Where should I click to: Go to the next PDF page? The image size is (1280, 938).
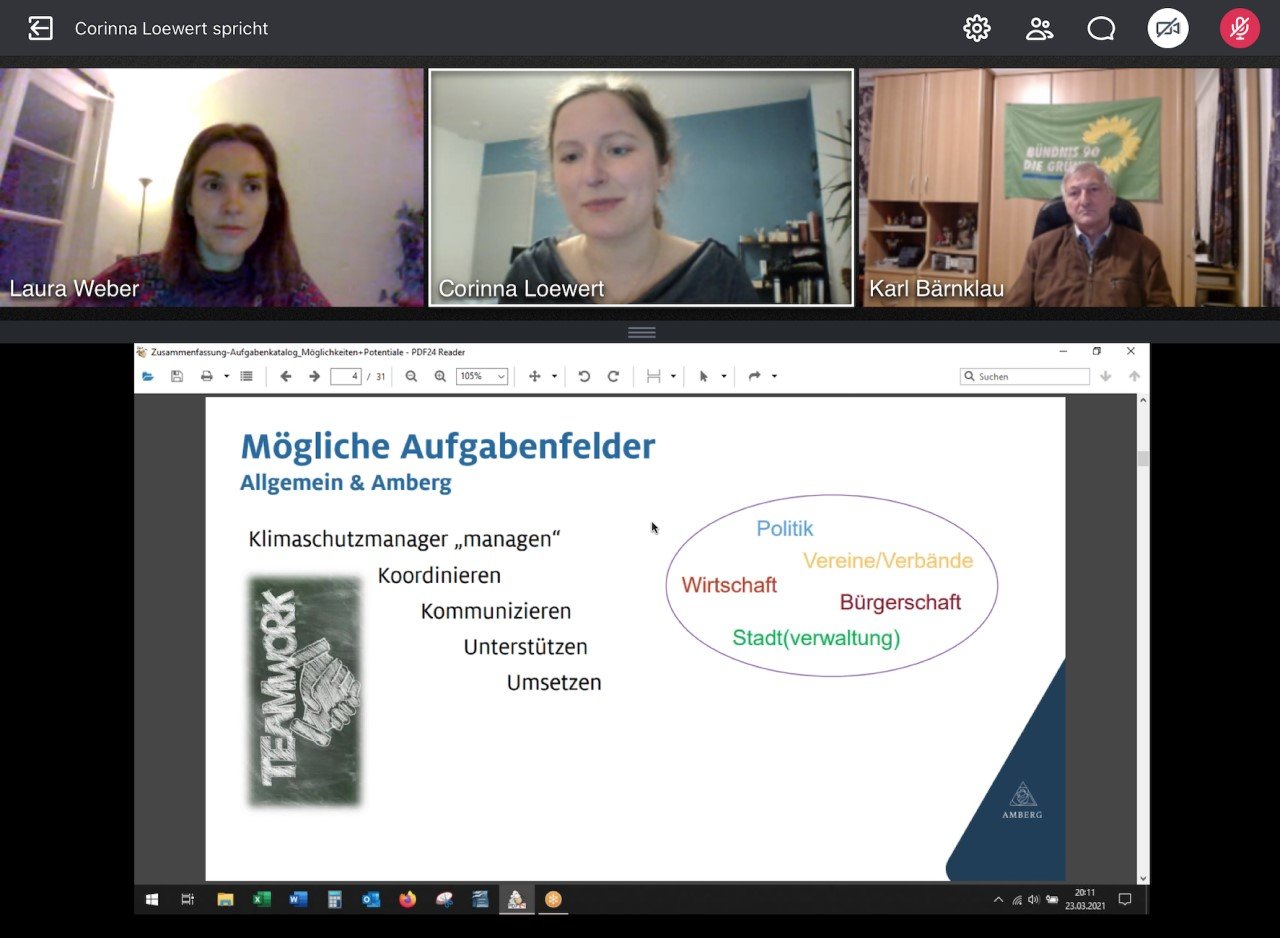click(314, 377)
